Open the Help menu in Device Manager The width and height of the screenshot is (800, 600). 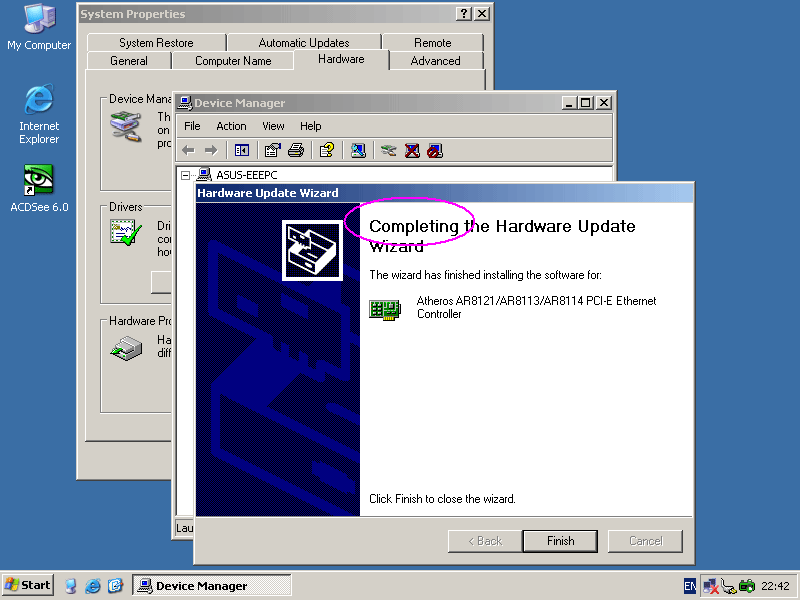pyautogui.click(x=310, y=126)
